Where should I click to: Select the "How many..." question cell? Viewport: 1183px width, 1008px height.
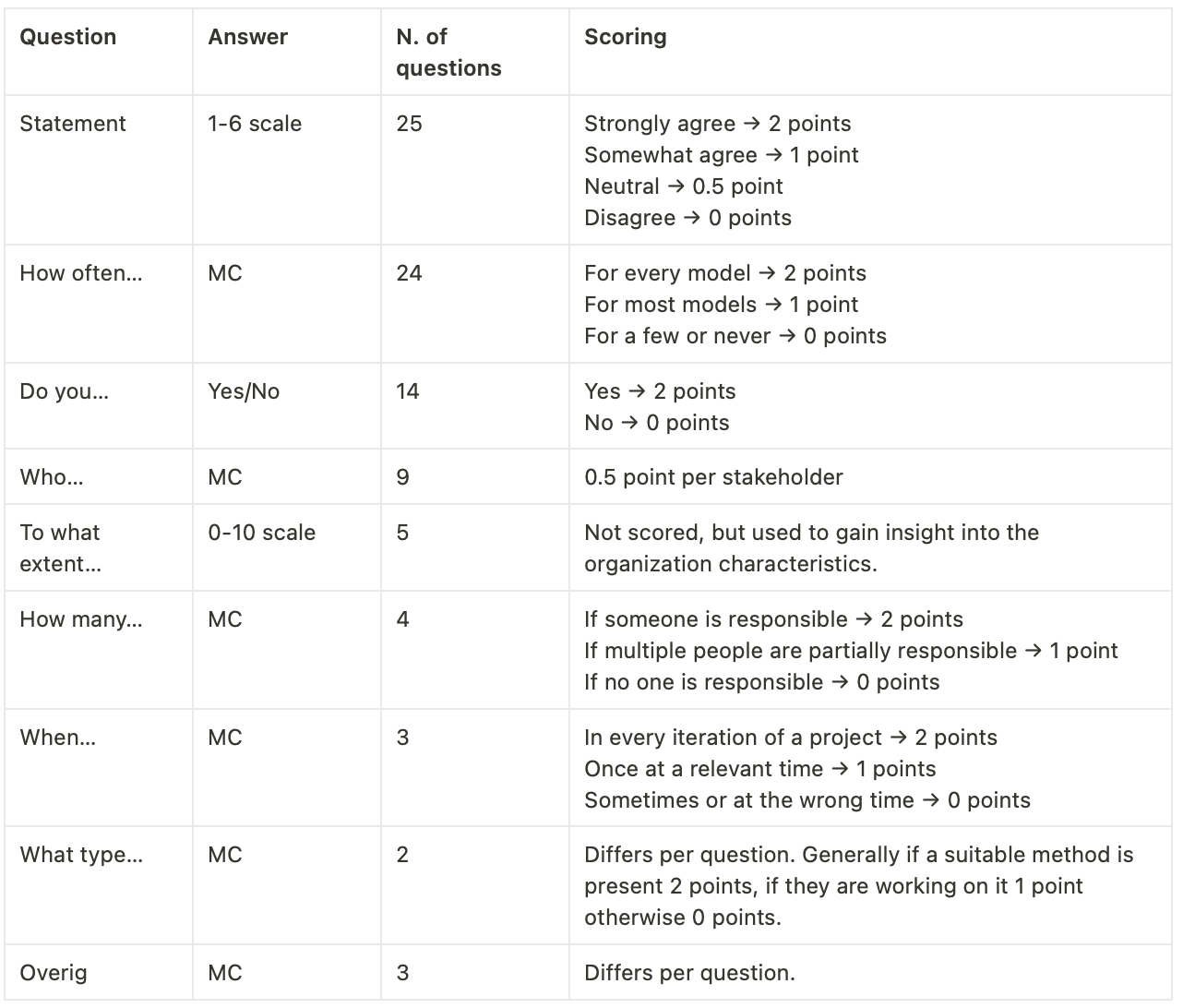81,619
